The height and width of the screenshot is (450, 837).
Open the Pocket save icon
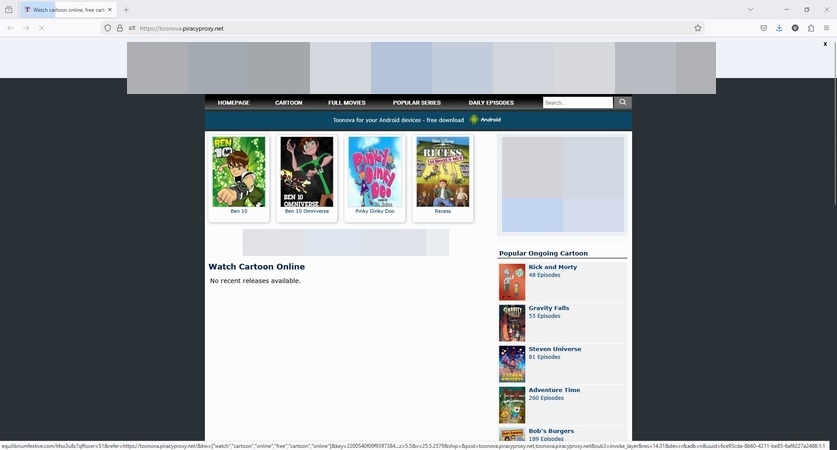pyautogui.click(x=763, y=28)
